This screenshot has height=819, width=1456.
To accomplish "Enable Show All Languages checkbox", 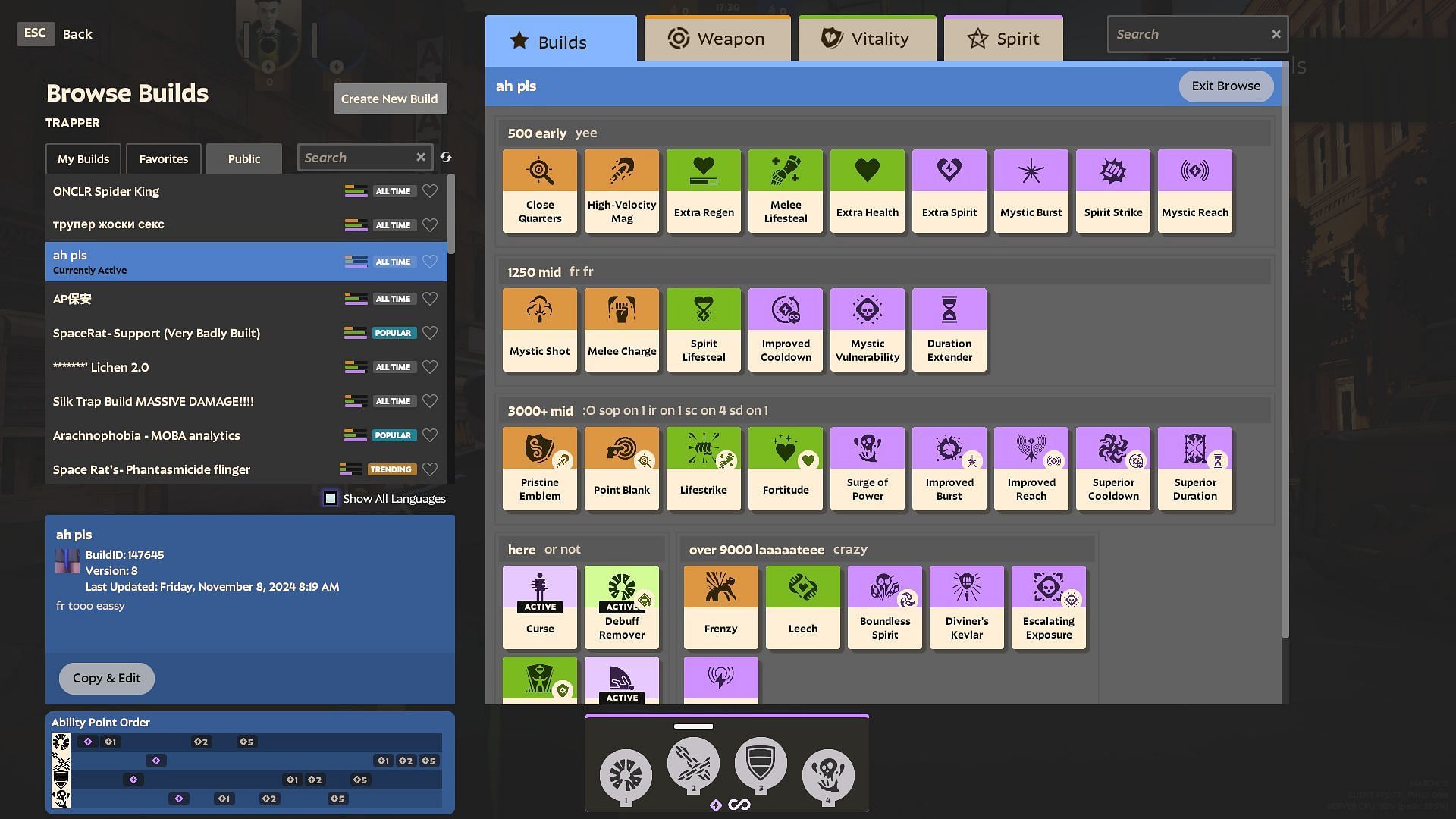I will (x=331, y=499).
